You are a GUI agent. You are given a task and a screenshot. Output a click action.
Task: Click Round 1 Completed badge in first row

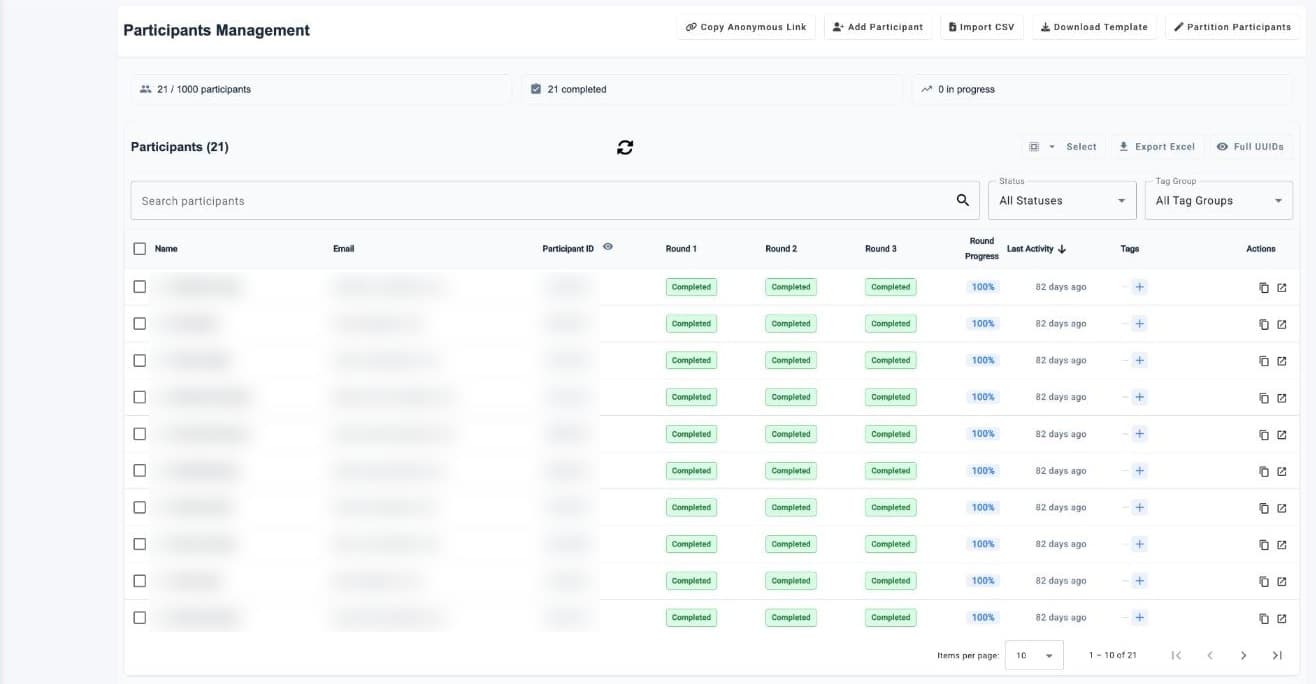(x=691, y=287)
